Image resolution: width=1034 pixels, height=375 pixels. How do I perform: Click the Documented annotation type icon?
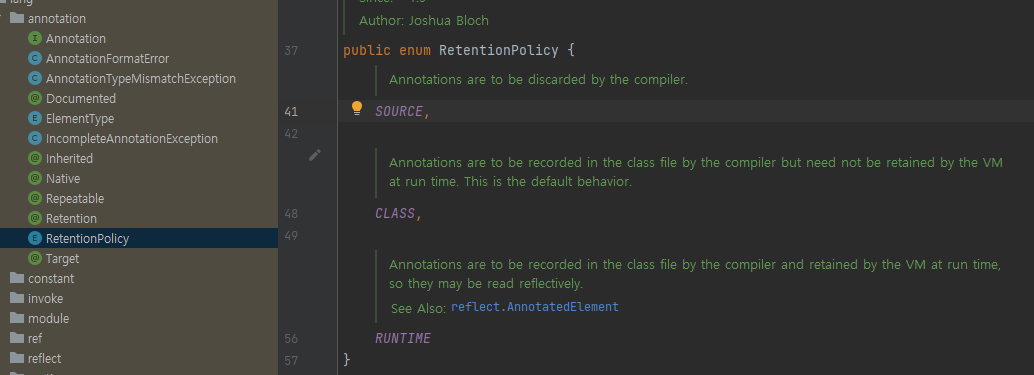[x=35, y=99]
